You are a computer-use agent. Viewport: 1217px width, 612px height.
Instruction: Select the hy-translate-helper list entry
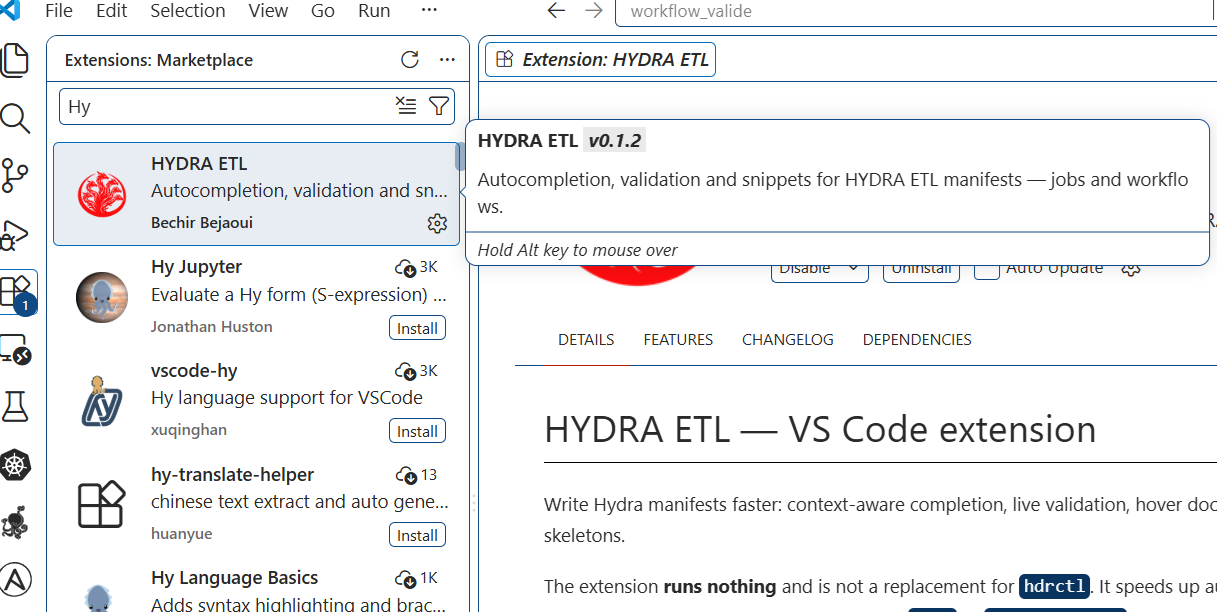pyautogui.click(x=256, y=505)
